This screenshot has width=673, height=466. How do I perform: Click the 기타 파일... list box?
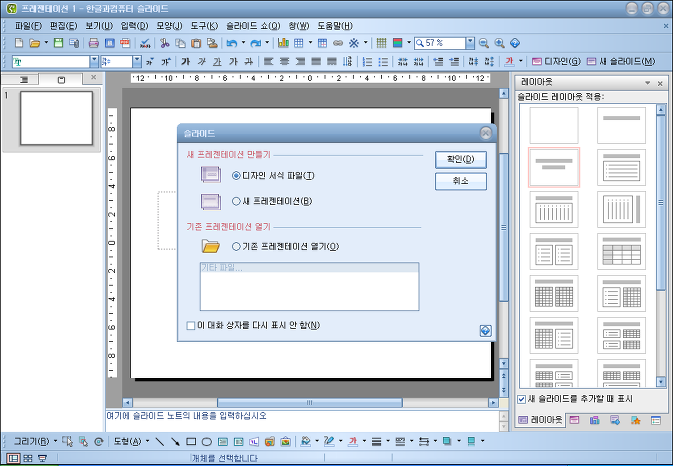click(x=309, y=286)
